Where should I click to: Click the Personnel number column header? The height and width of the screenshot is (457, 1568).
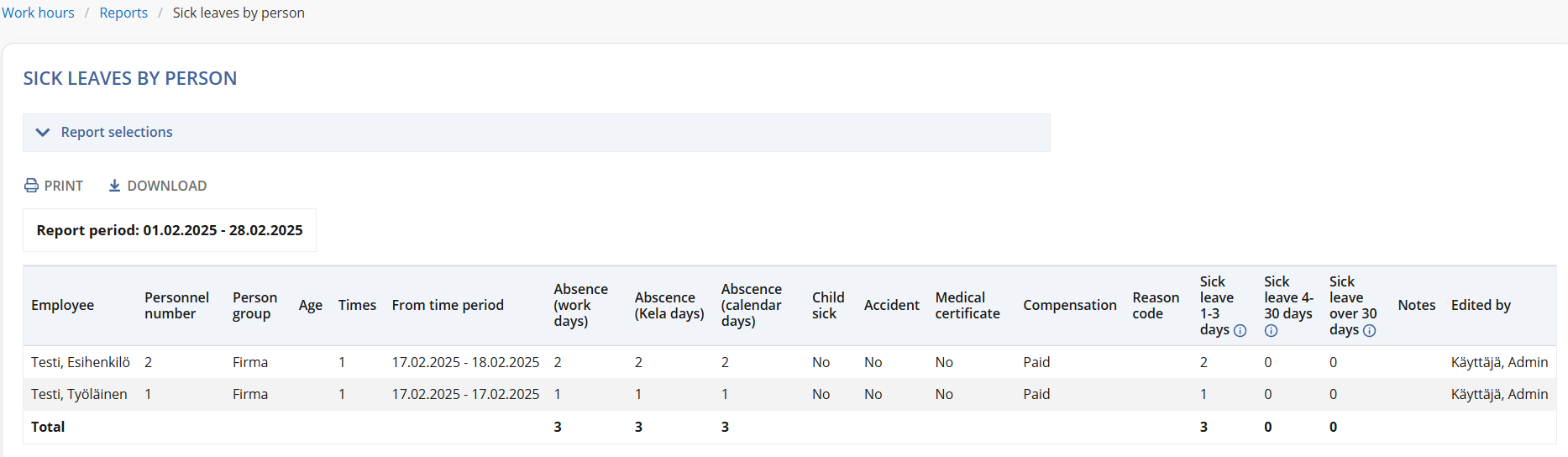(176, 305)
